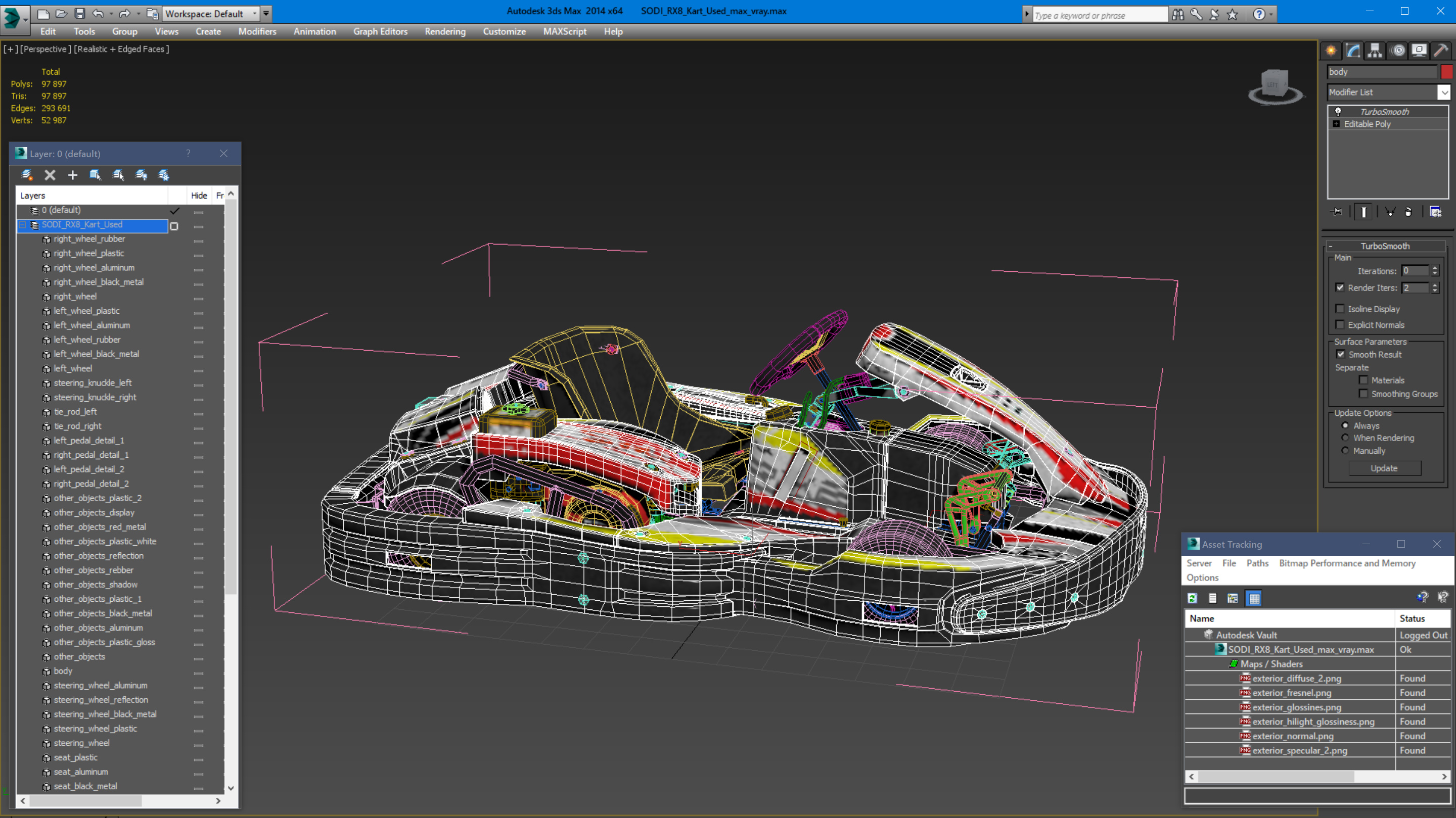Click Configure Modifier Sets icon

[1435, 212]
